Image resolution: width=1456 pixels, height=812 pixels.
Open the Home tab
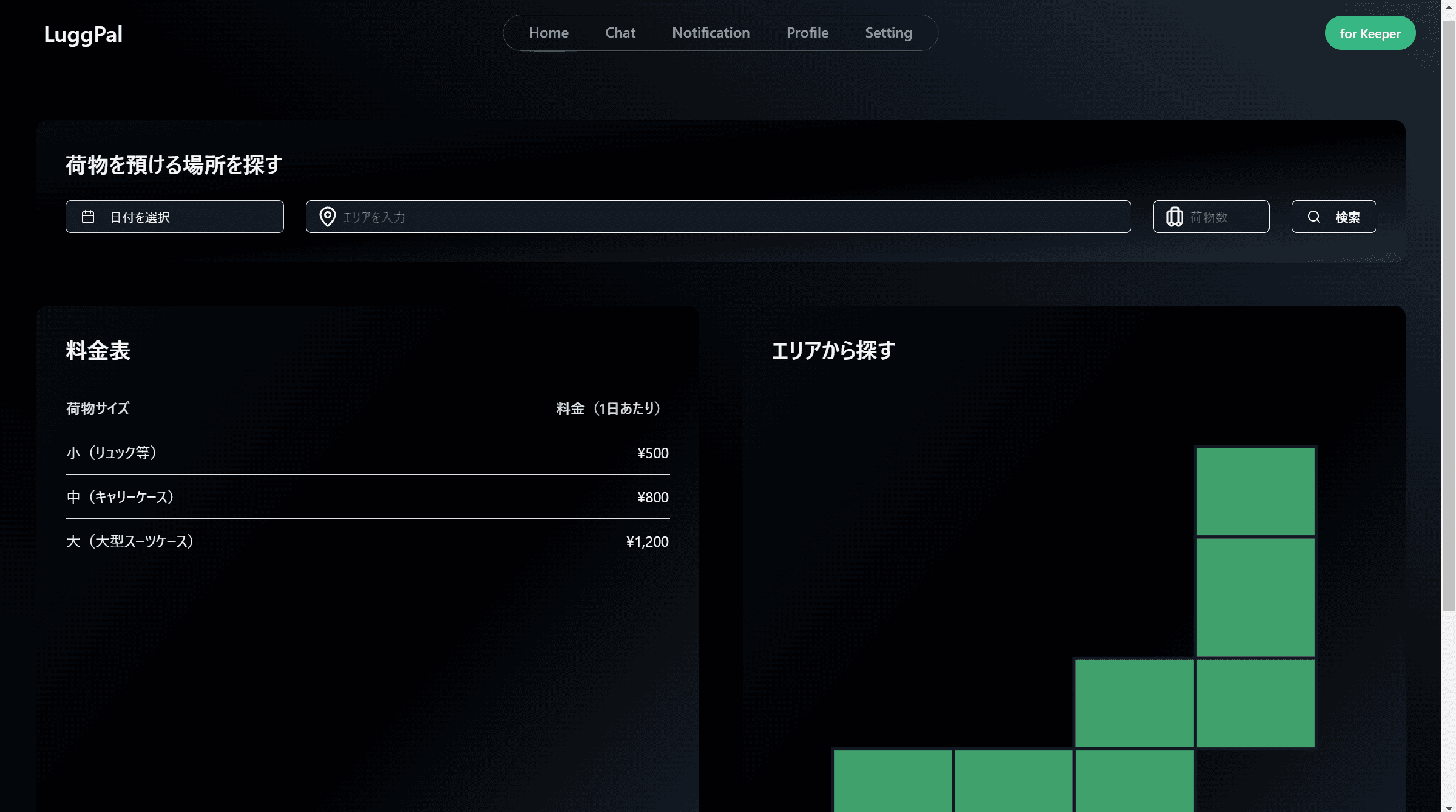click(x=548, y=33)
